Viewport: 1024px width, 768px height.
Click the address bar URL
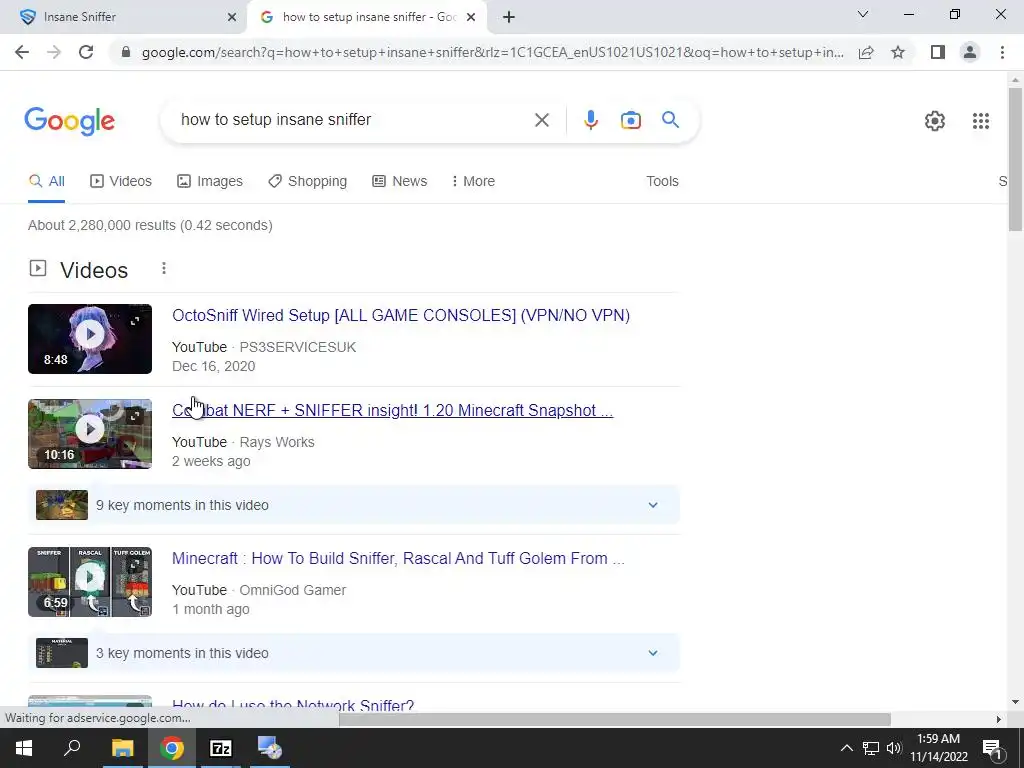493,52
